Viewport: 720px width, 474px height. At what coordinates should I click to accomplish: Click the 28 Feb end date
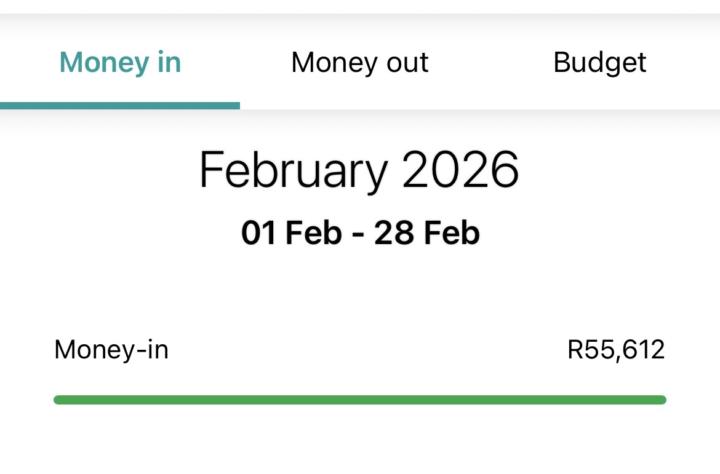[427, 233]
